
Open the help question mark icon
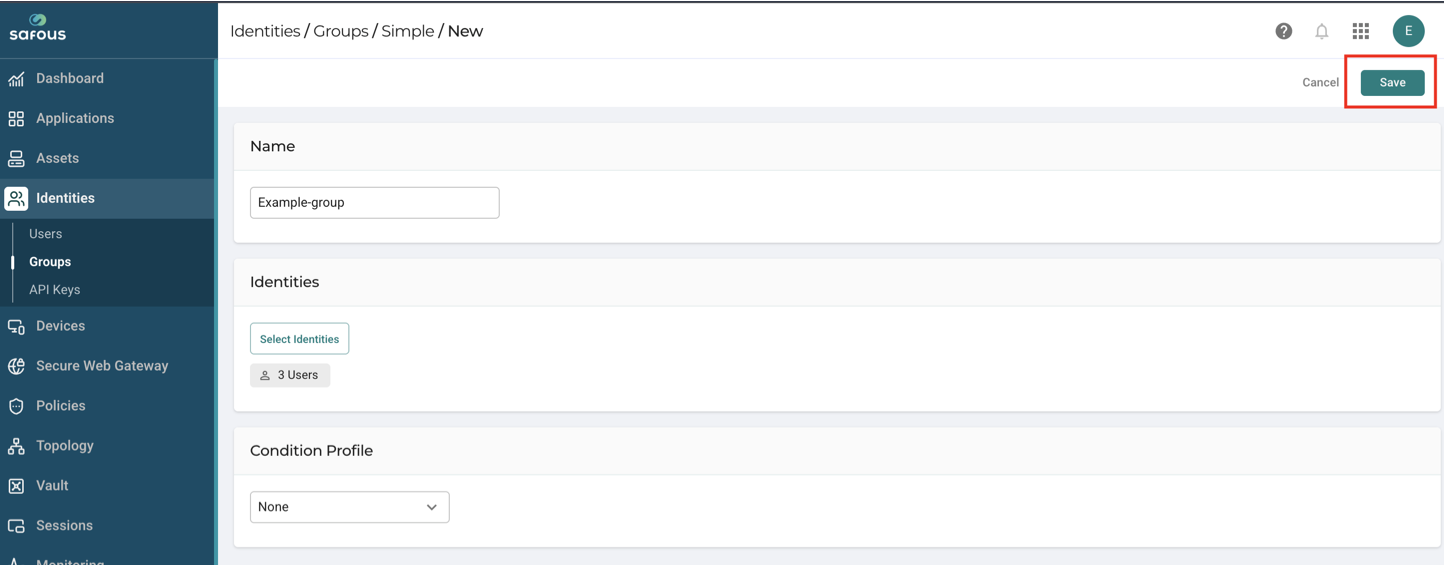pos(1284,31)
